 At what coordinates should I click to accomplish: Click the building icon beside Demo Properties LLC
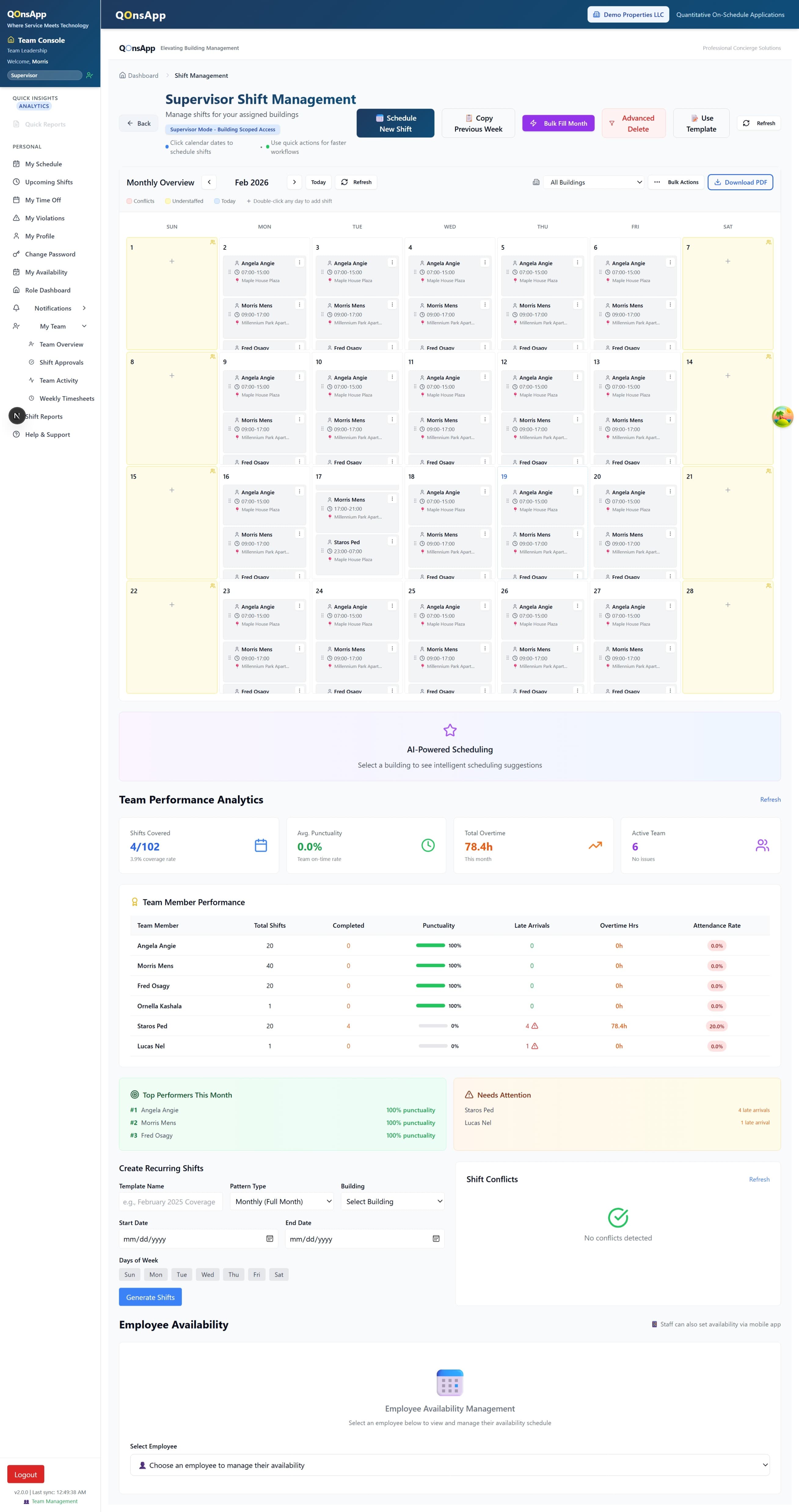point(597,14)
